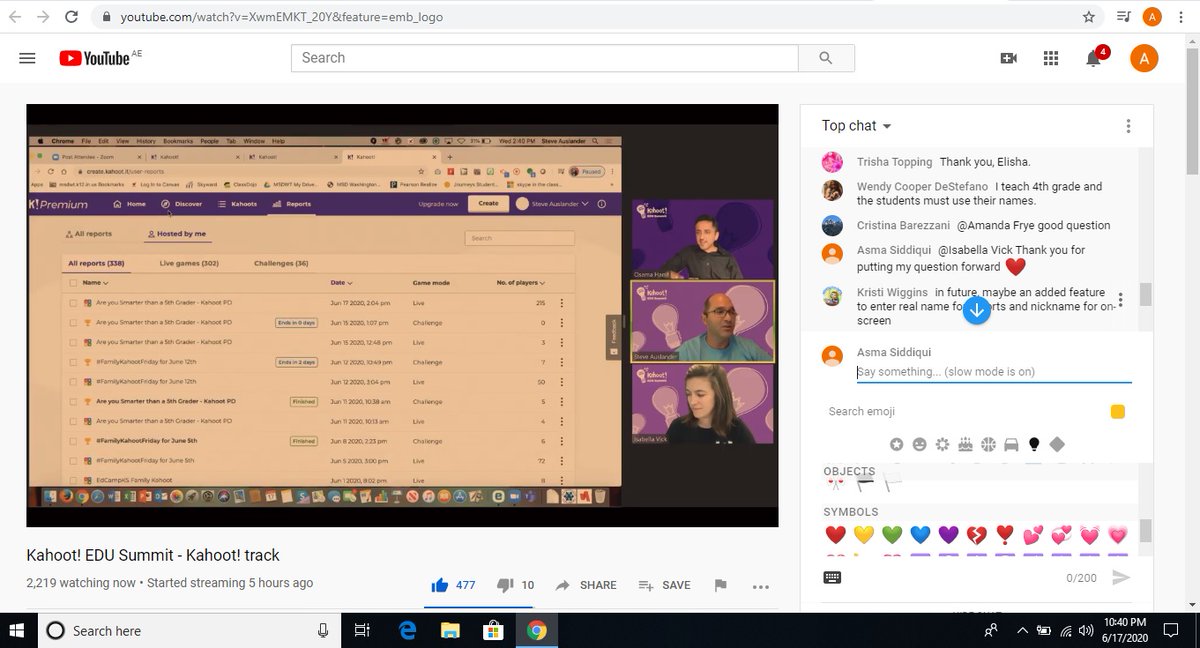
Task: Dislike the video with thumbs down
Action: click(x=505, y=585)
